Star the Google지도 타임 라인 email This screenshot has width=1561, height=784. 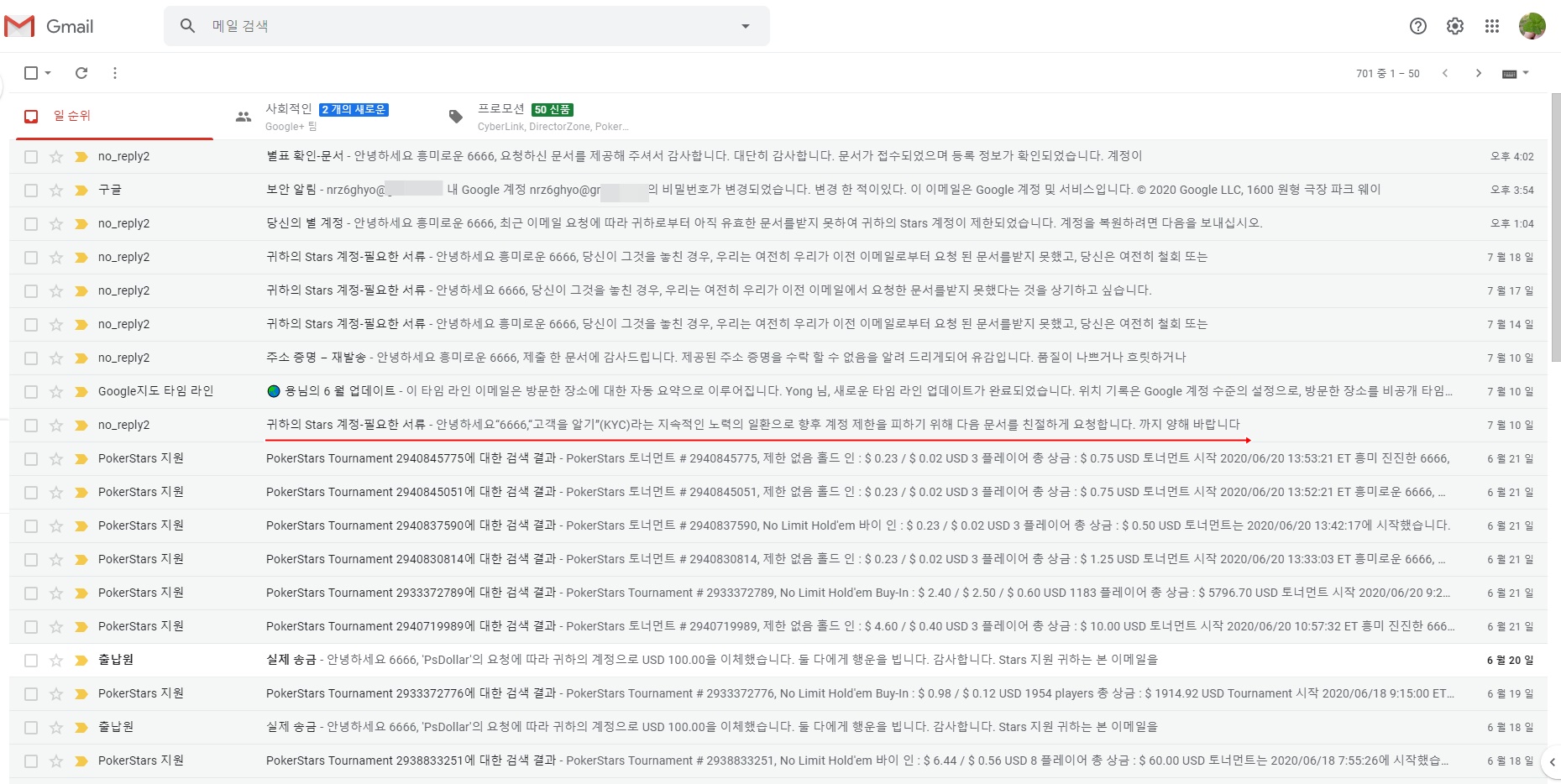pos(56,391)
